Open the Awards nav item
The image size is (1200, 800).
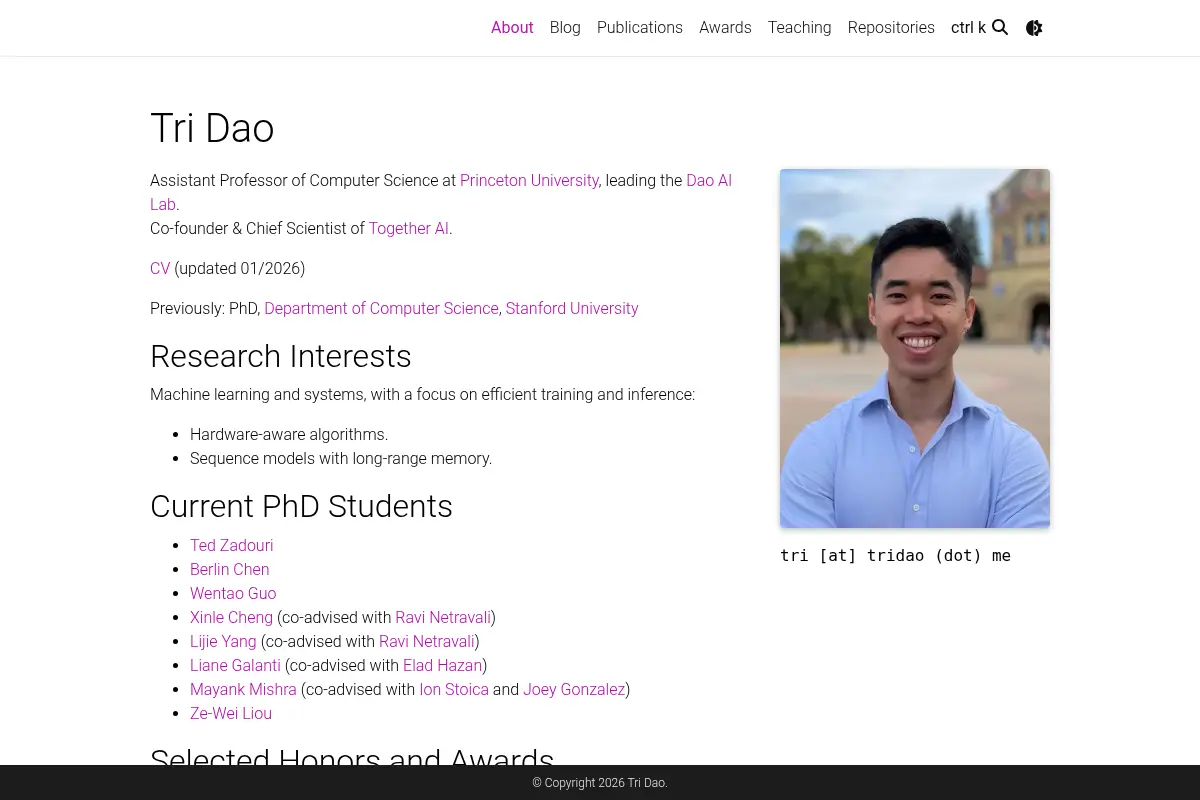pyautogui.click(x=725, y=28)
